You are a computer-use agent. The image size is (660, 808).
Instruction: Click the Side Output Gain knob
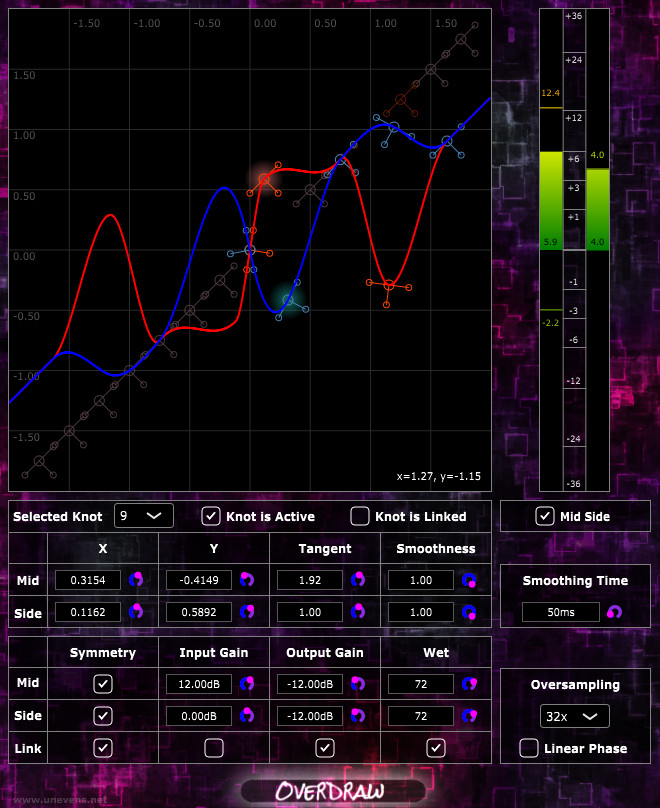pyautogui.click(x=358, y=715)
